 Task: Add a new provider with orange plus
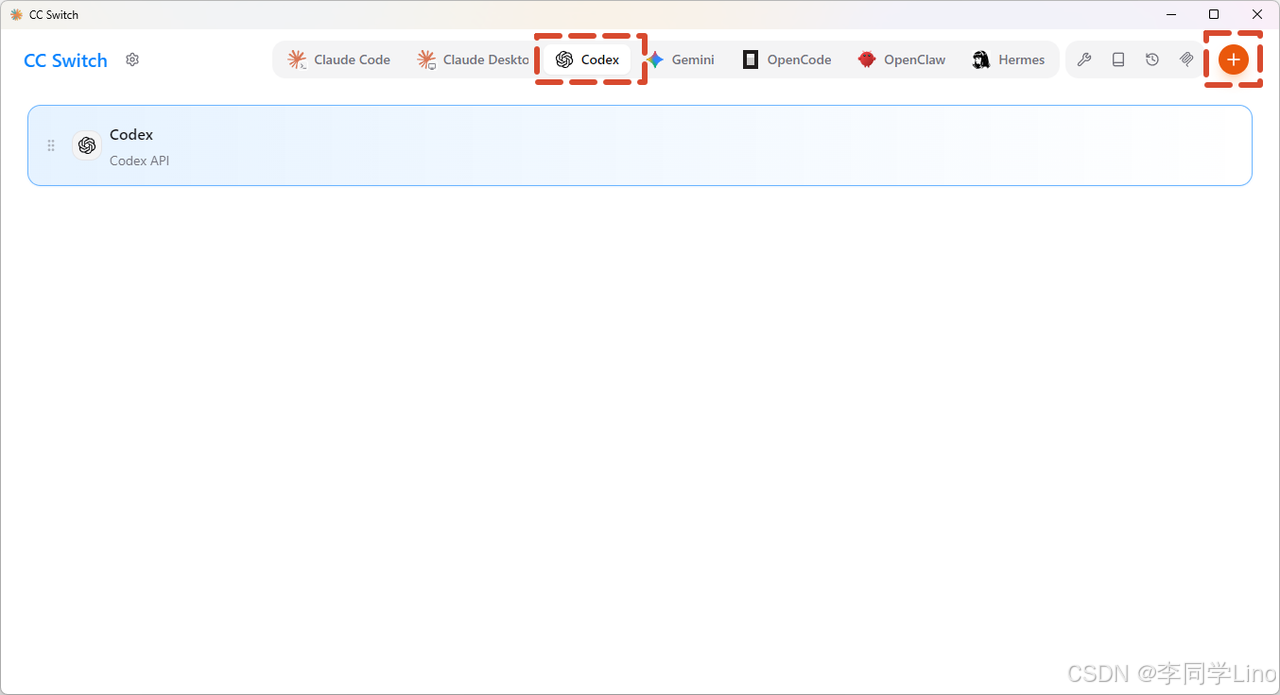coord(1234,60)
